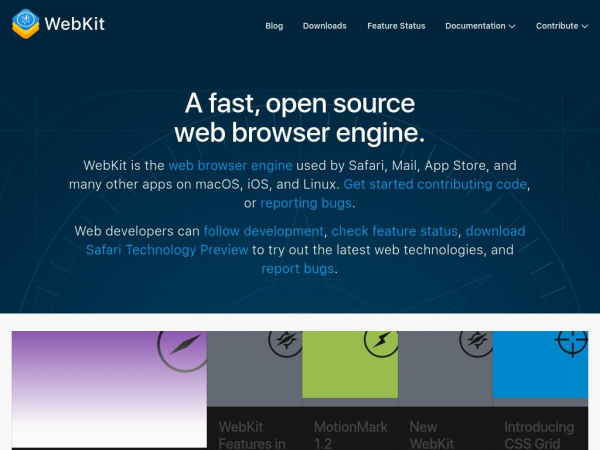Click the headline "A fast, open source web browser engine."
Screen dimensions: 600x450
(x=300, y=118)
